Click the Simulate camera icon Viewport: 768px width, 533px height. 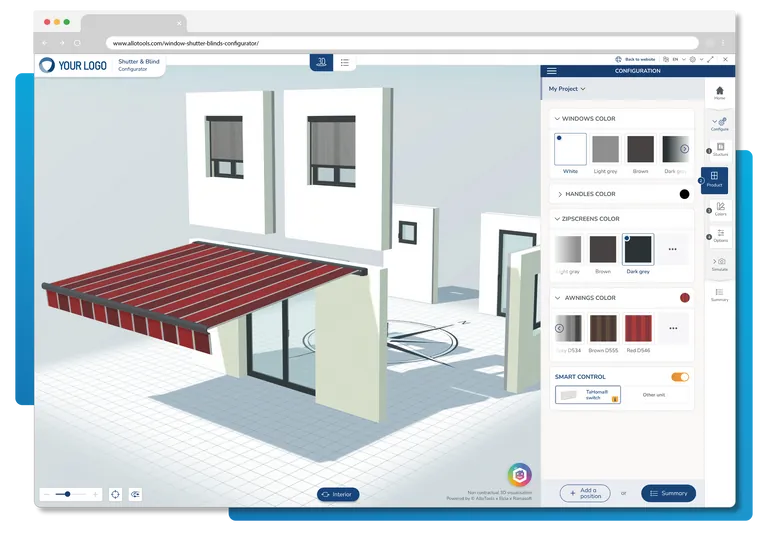(719, 263)
